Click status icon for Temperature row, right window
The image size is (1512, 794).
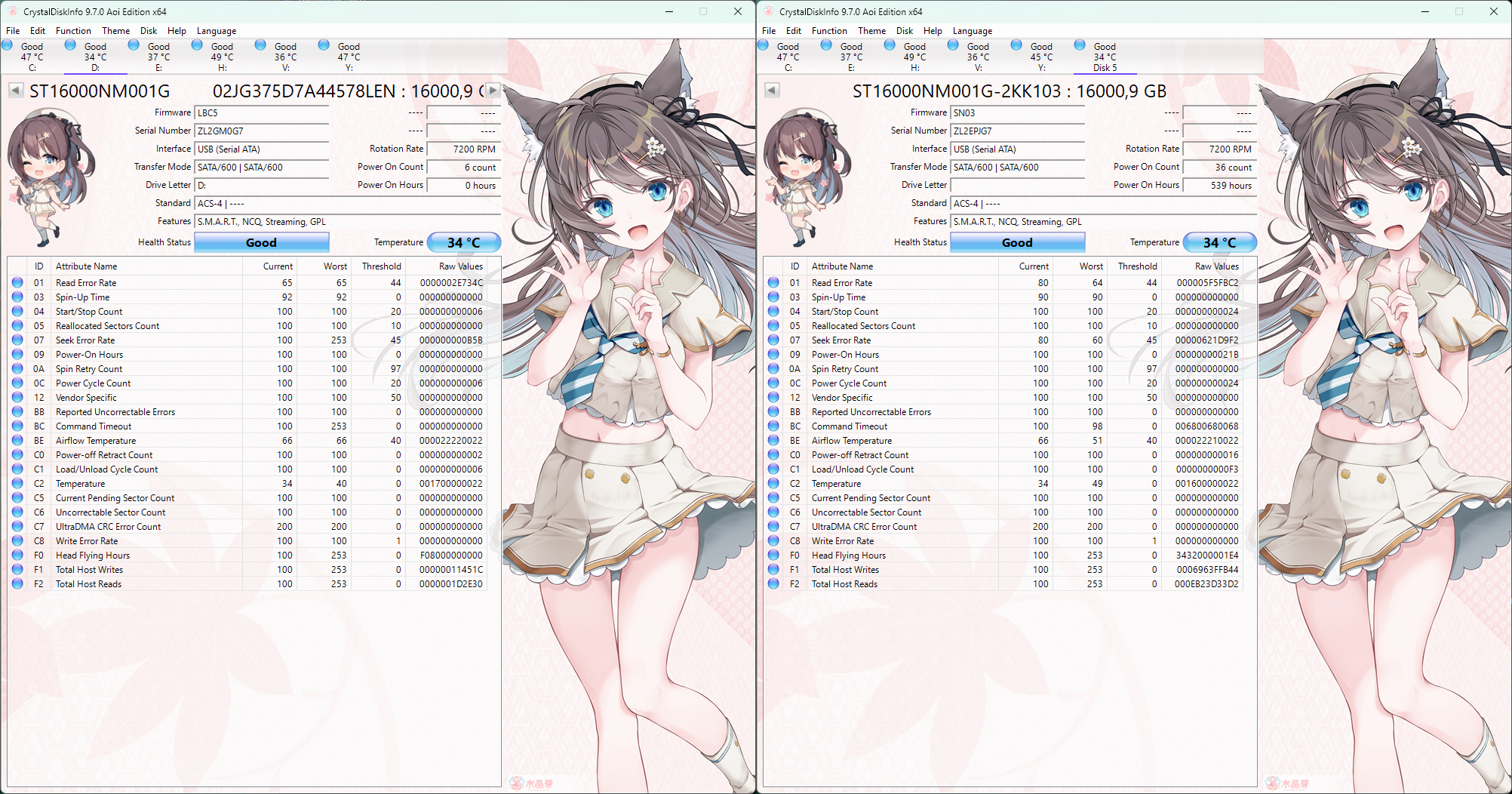pyautogui.click(x=773, y=484)
